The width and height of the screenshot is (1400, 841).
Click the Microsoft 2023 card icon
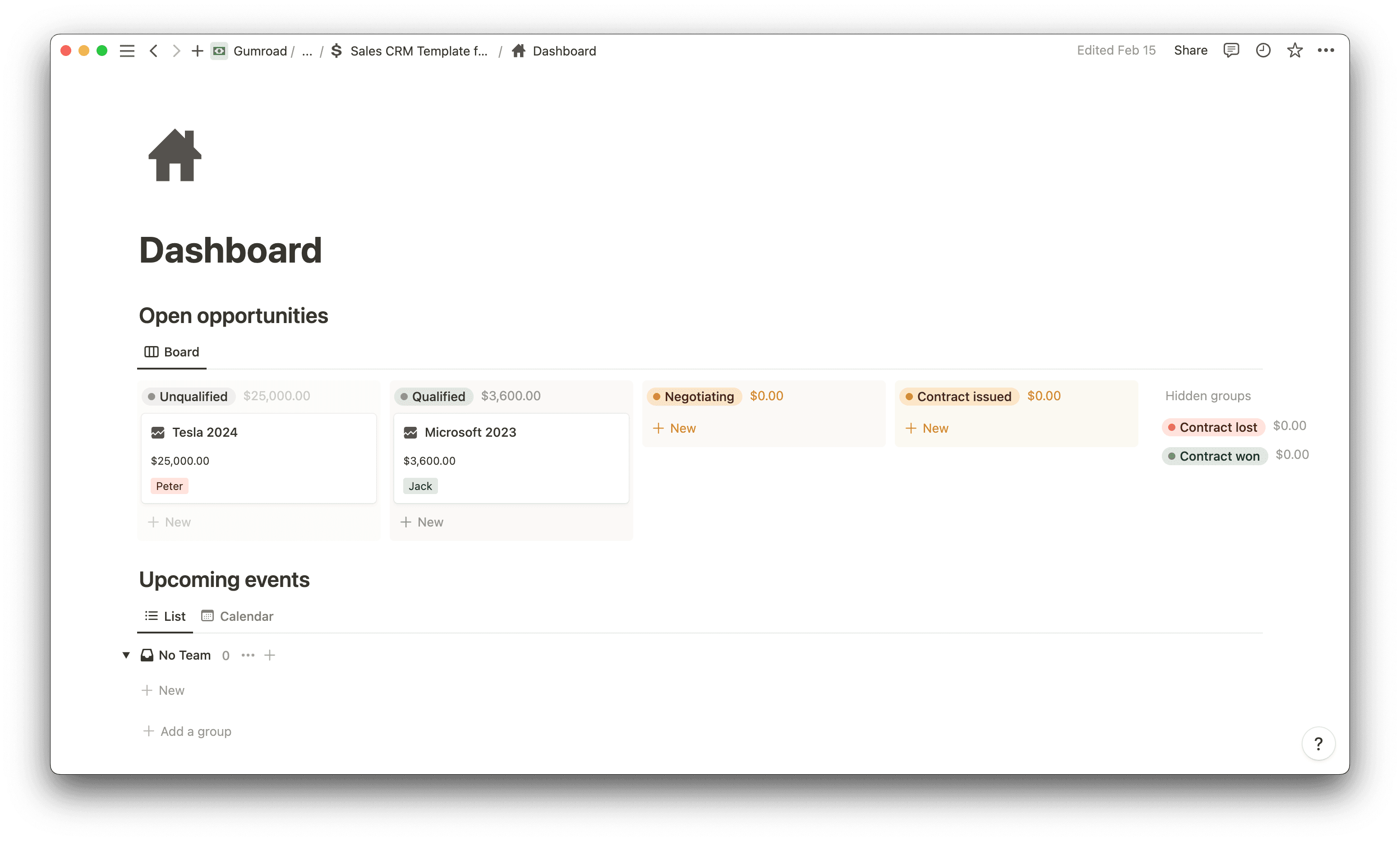click(410, 432)
